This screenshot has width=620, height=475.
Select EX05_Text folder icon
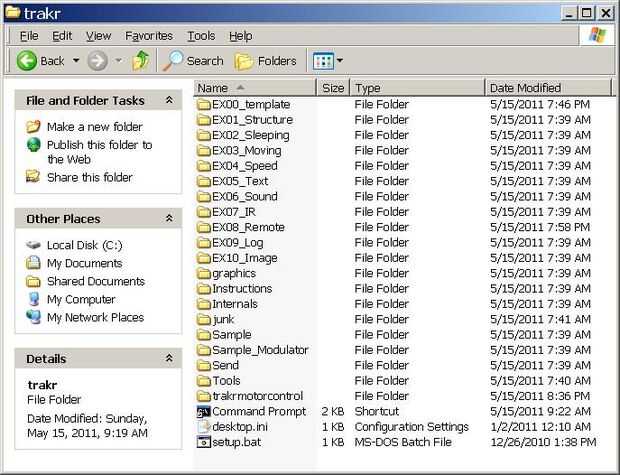[x=204, y=181]
